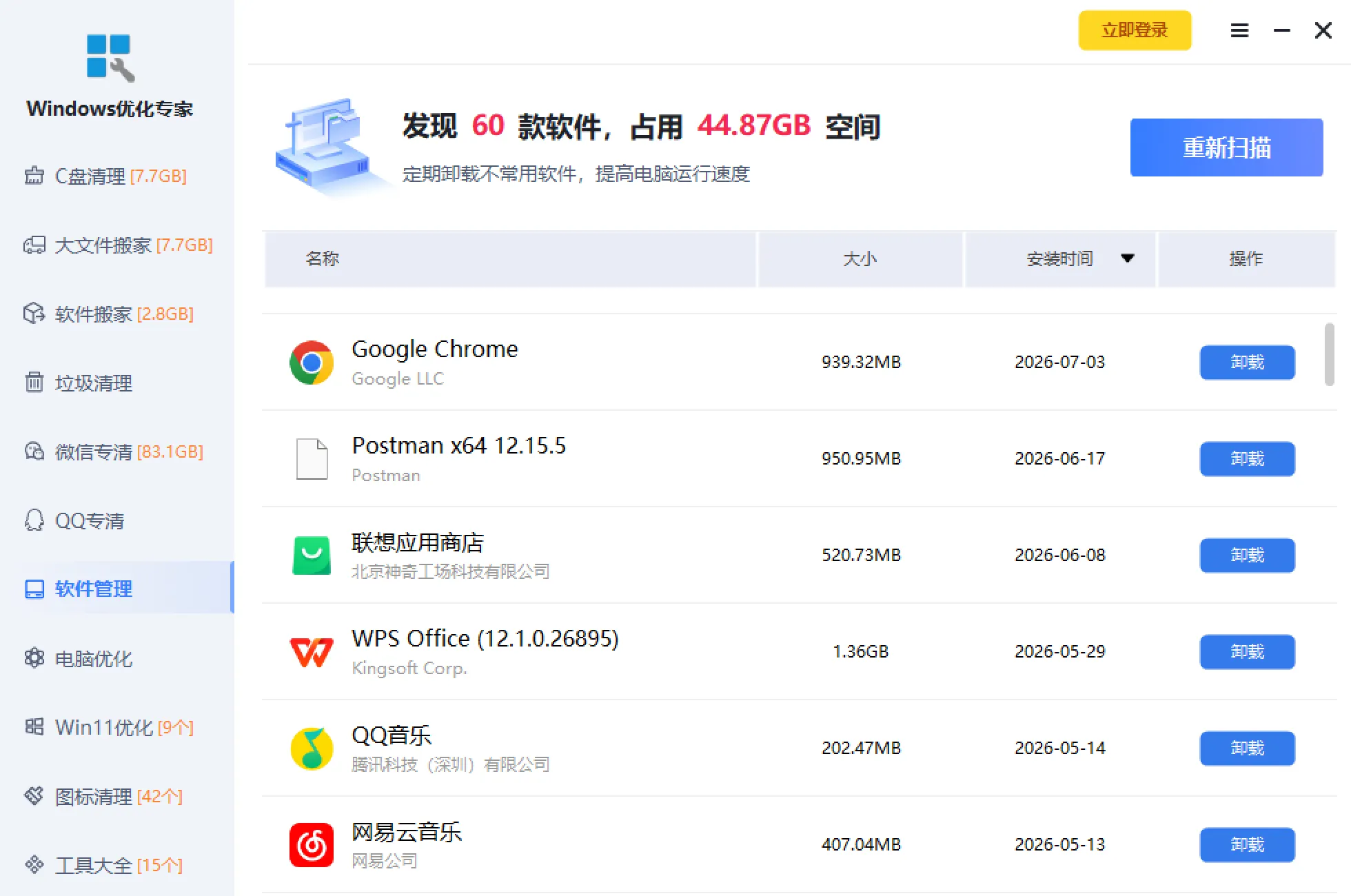
Task: Click the 北京神奇工场科技有限公司 publisher text
Action: [x=451, y=571]
